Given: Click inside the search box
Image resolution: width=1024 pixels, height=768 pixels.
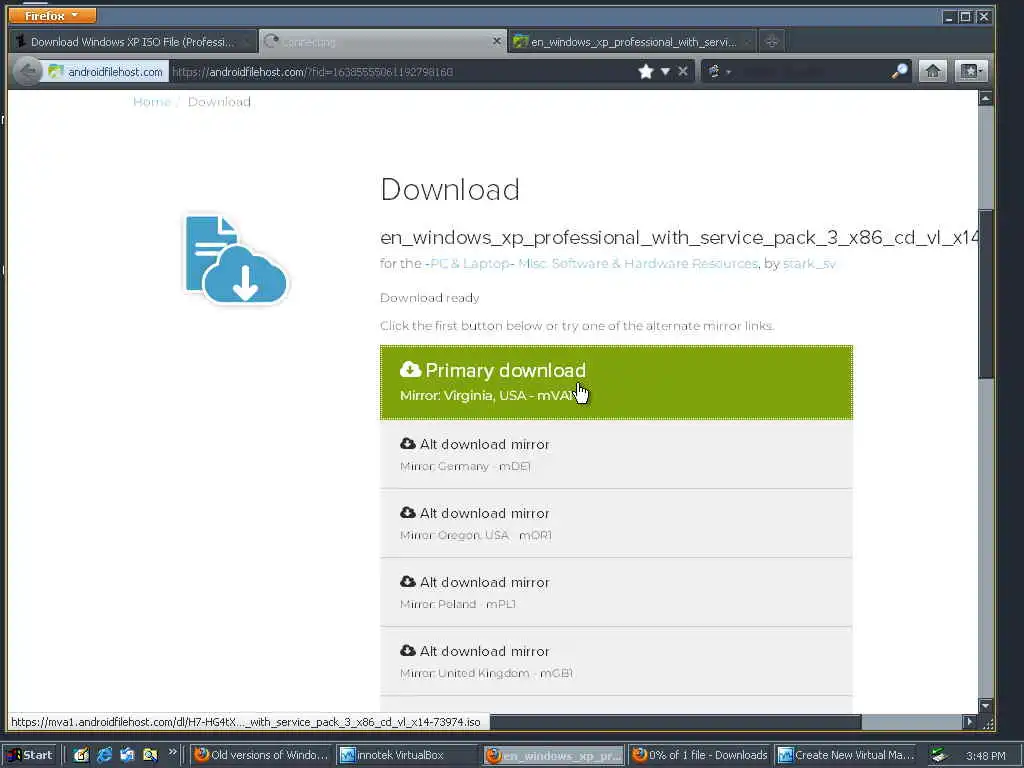Looking at the screenshot, I should point(812,71).
